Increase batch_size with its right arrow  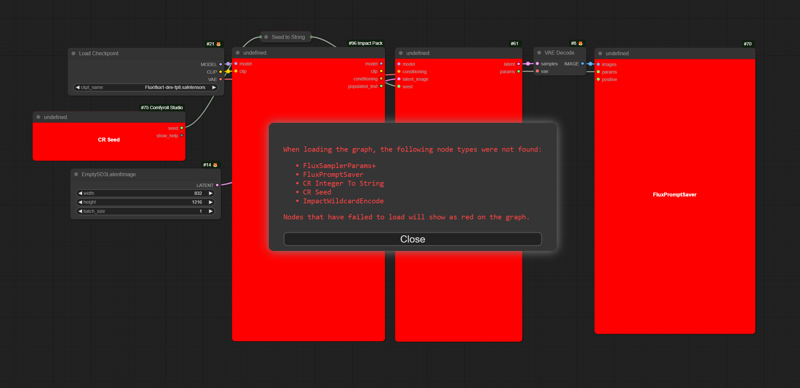tap(210, 211)
